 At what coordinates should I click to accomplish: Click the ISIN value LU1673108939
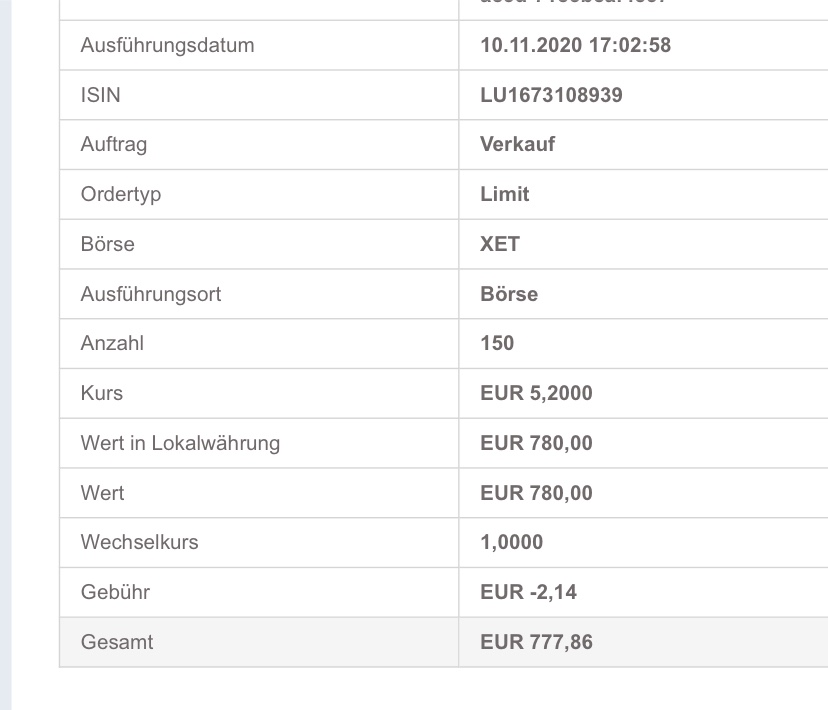[x=551, y=95]
